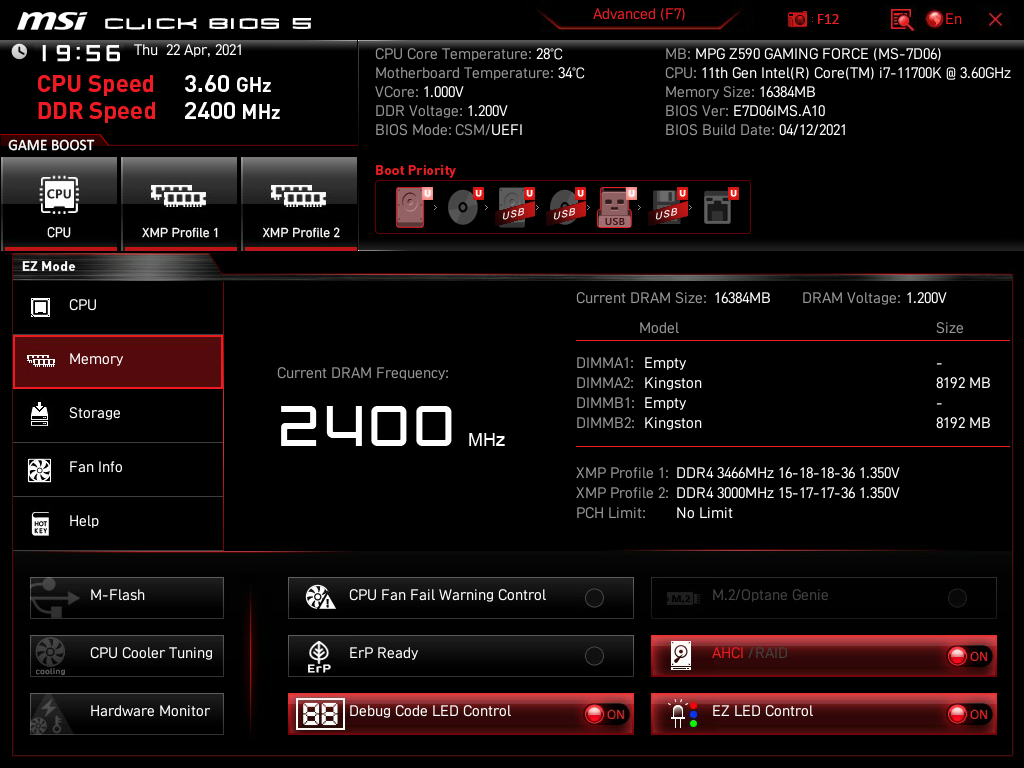The width and height of the screenshot is (1024, 768).
Task: Click the BIOS Ver E7D06IMS.A10 text
Action: click(x=745, y=111)
